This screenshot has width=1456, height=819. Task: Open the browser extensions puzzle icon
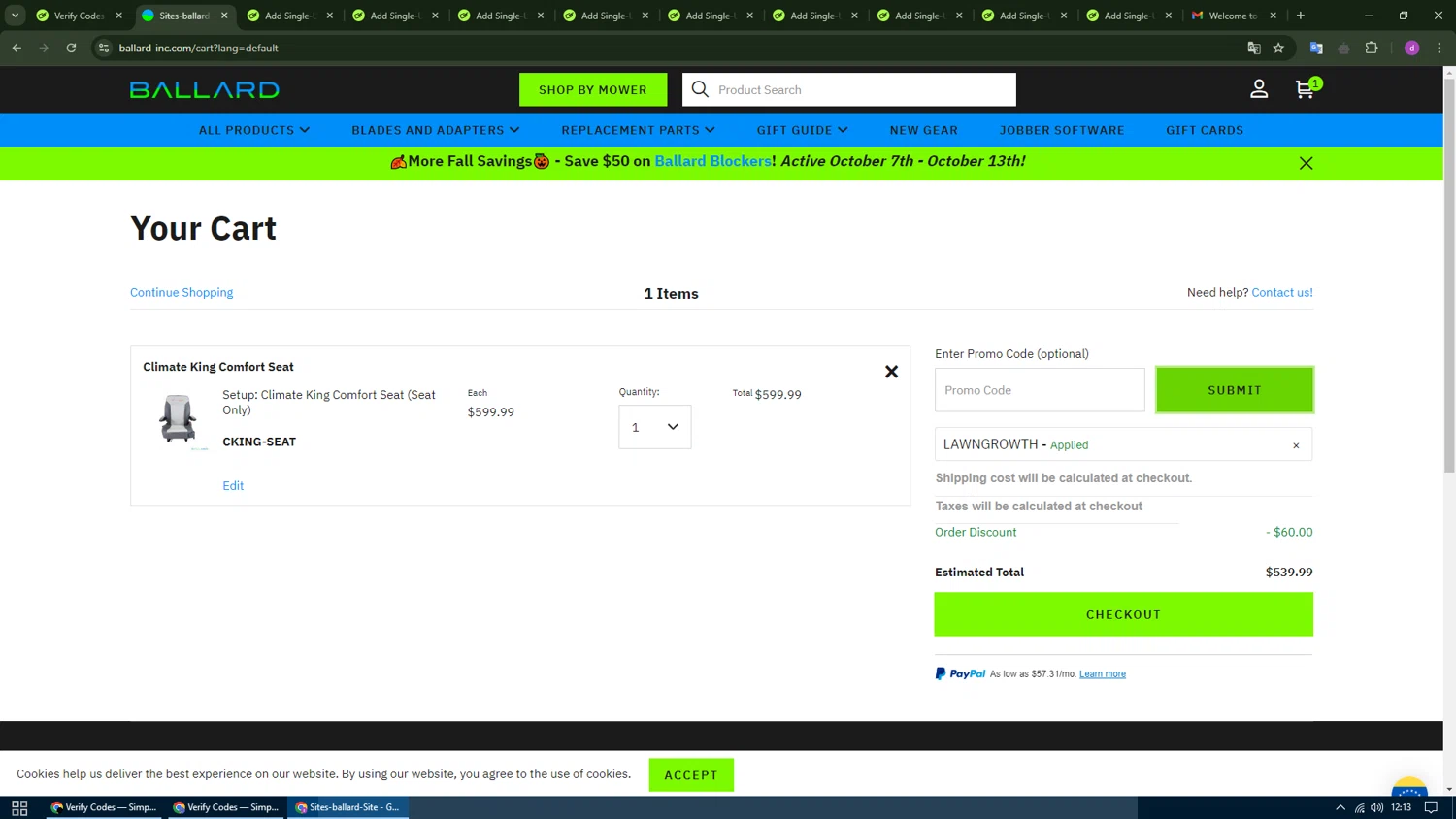click(1372, 48)
